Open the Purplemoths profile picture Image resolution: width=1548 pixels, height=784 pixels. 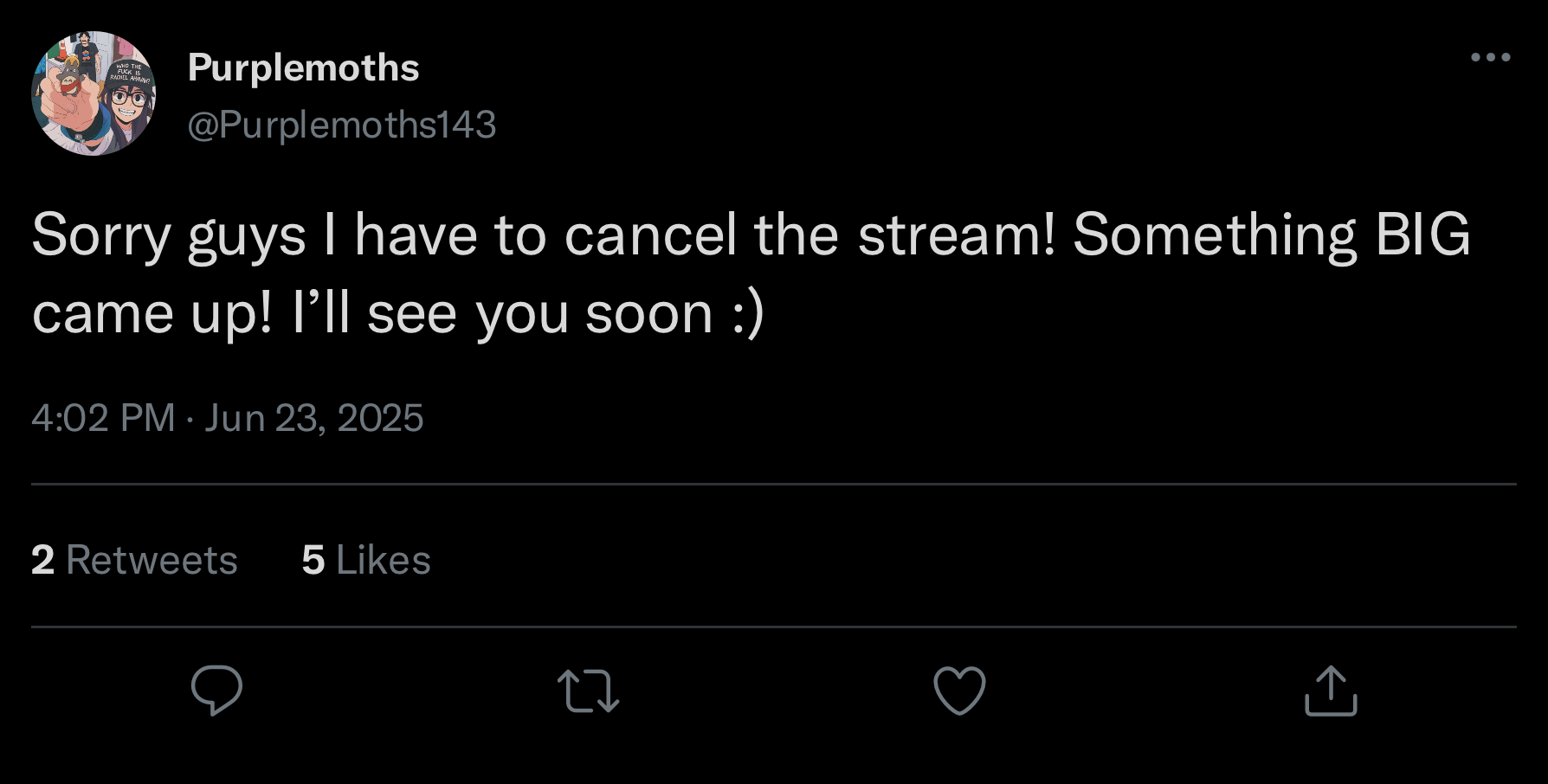[94, 93]
